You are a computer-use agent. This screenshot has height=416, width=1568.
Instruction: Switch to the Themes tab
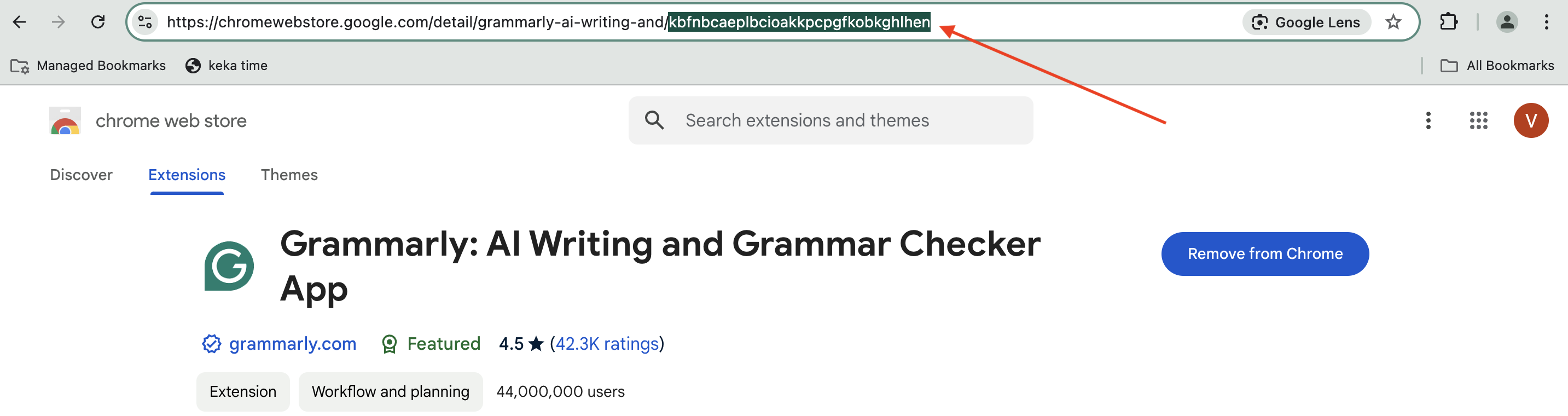click(289, 175)
